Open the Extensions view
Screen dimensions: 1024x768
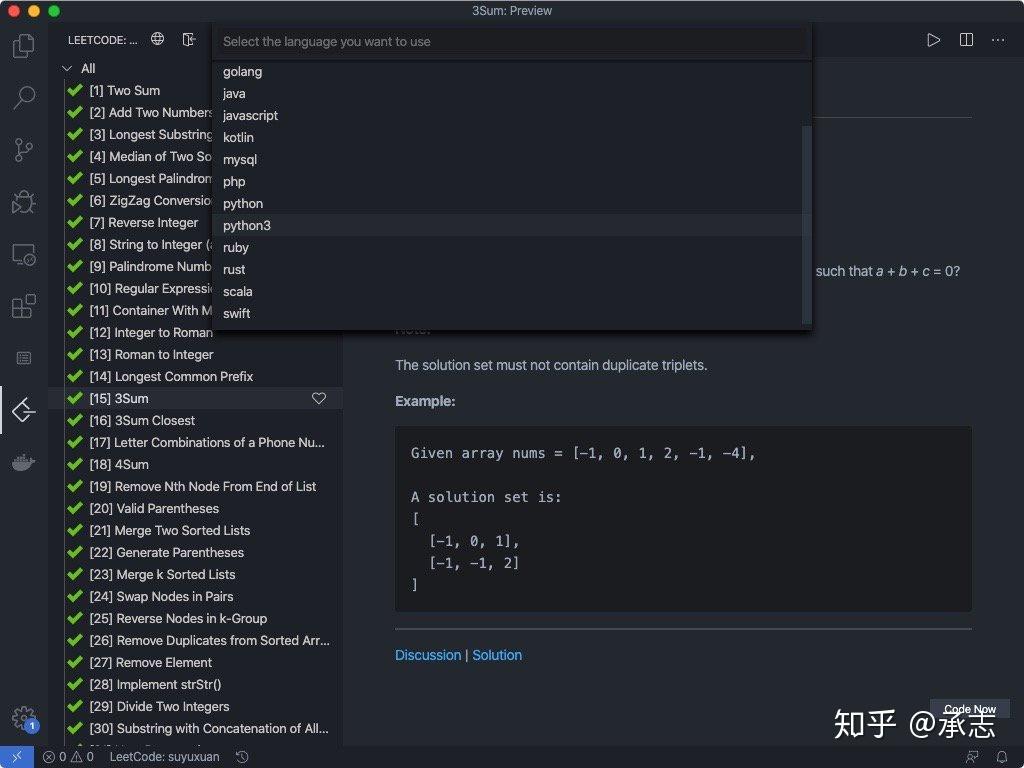[23, 306]
